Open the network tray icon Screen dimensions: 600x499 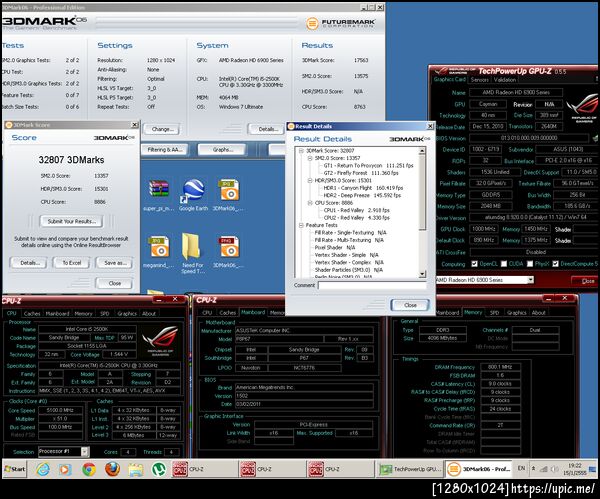[543, 469]
